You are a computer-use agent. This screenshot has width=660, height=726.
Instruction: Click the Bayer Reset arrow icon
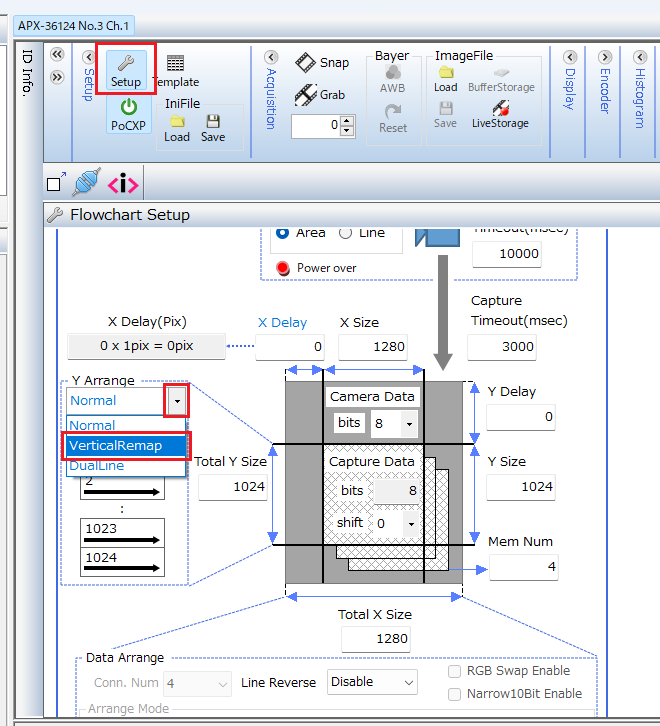click(x=393, y=112)
